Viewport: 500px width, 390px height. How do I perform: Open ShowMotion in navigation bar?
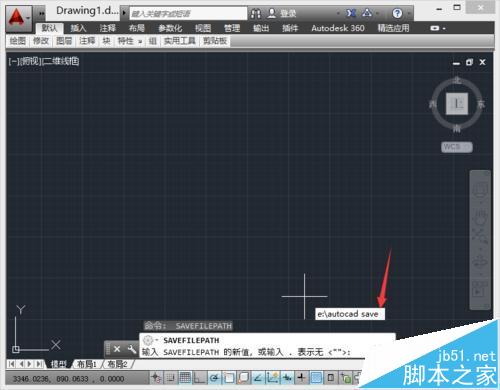pos(480,289)
